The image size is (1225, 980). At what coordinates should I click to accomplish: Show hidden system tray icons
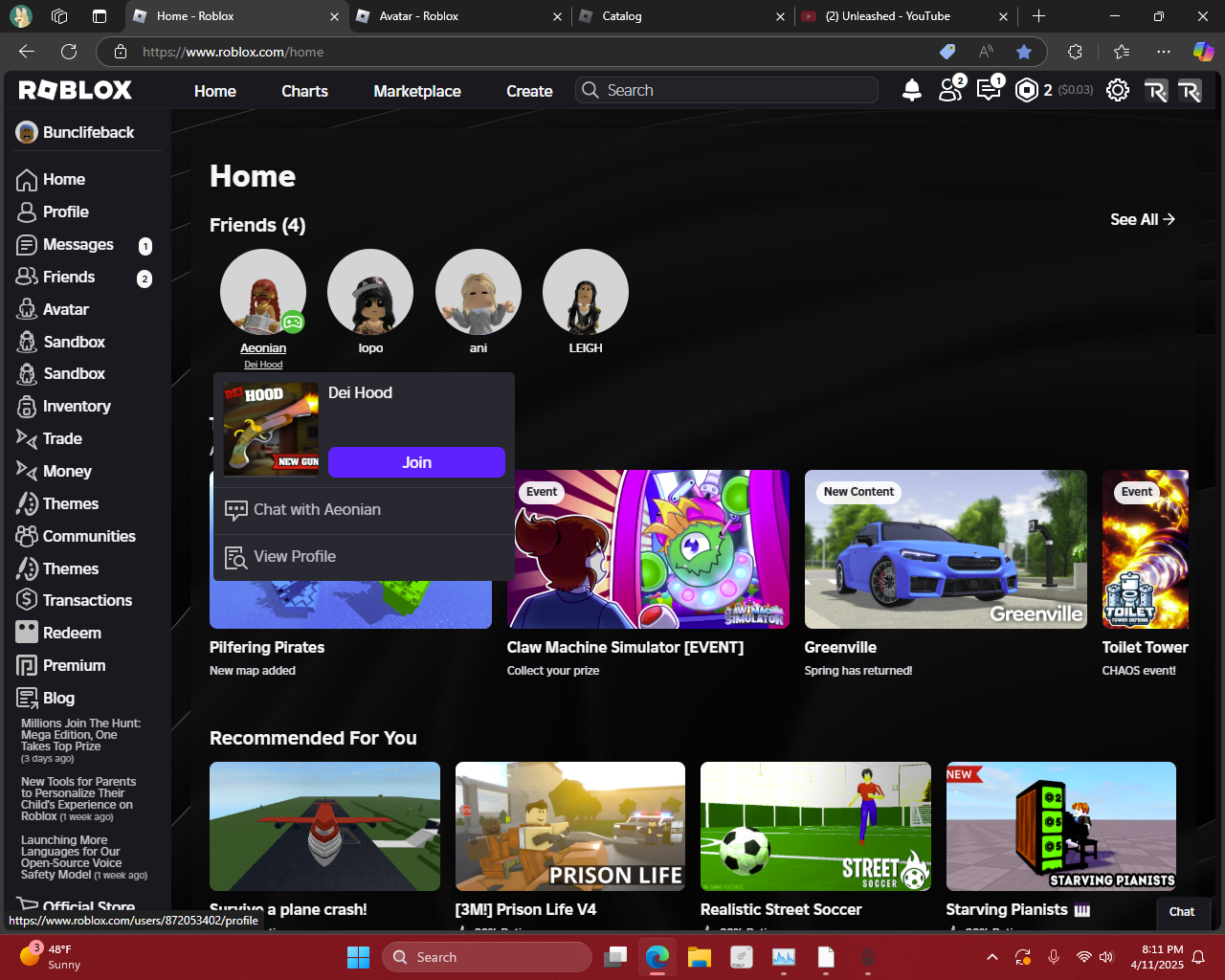click(992, 957)
